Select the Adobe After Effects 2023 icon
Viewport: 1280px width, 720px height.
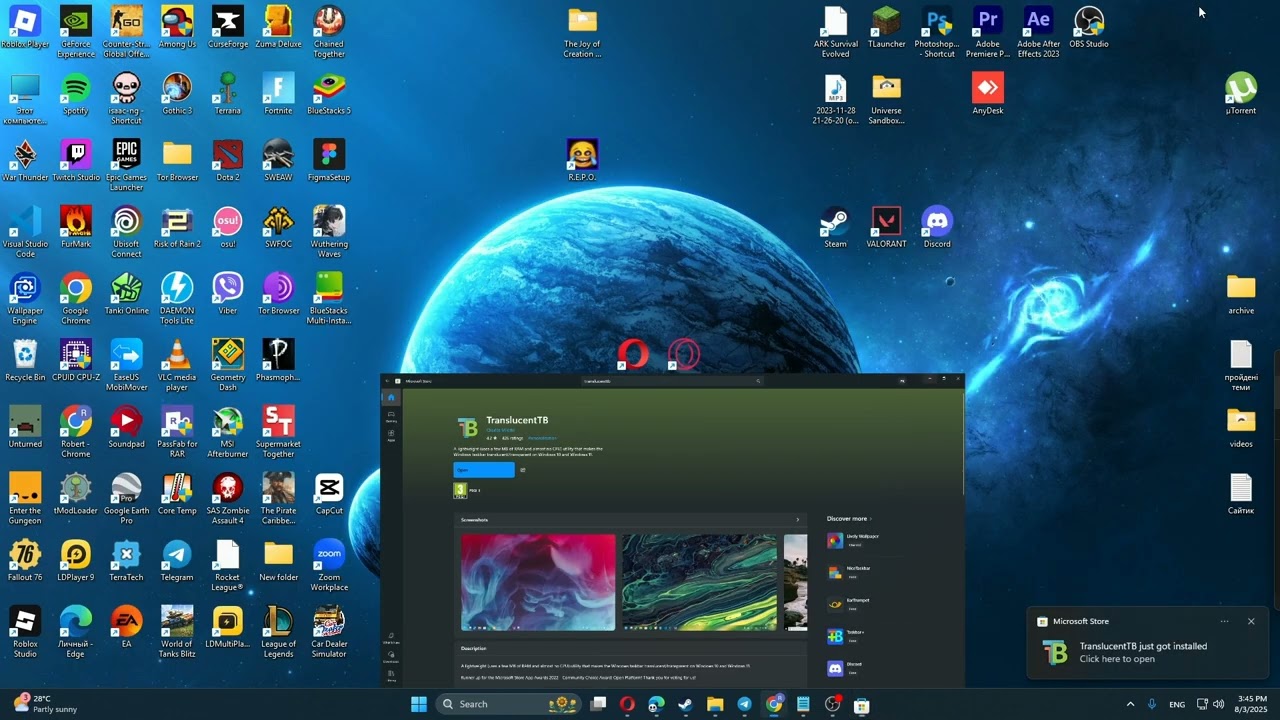1038,31
